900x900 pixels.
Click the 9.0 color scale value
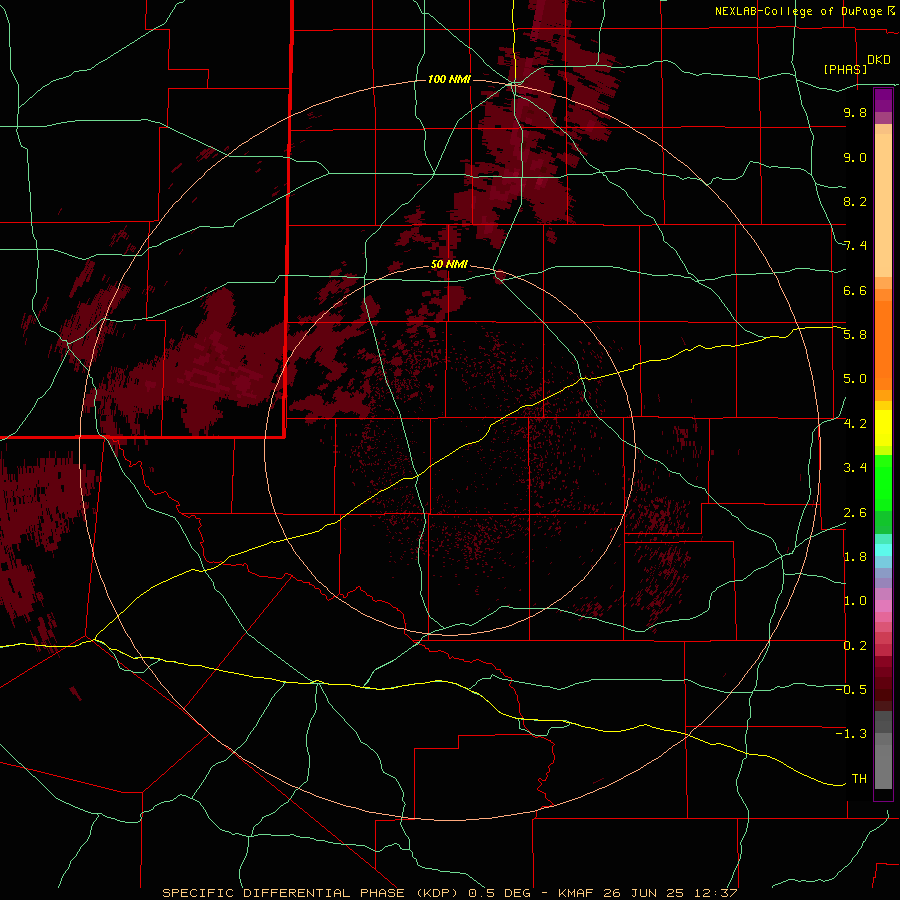(x=855, y=157)
